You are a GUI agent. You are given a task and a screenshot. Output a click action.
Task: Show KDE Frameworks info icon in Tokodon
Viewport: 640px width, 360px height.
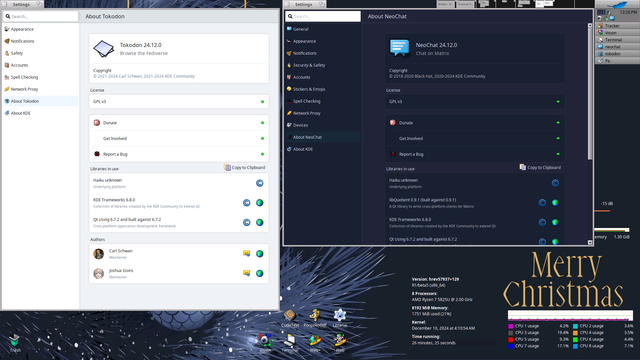pos(247,203)
